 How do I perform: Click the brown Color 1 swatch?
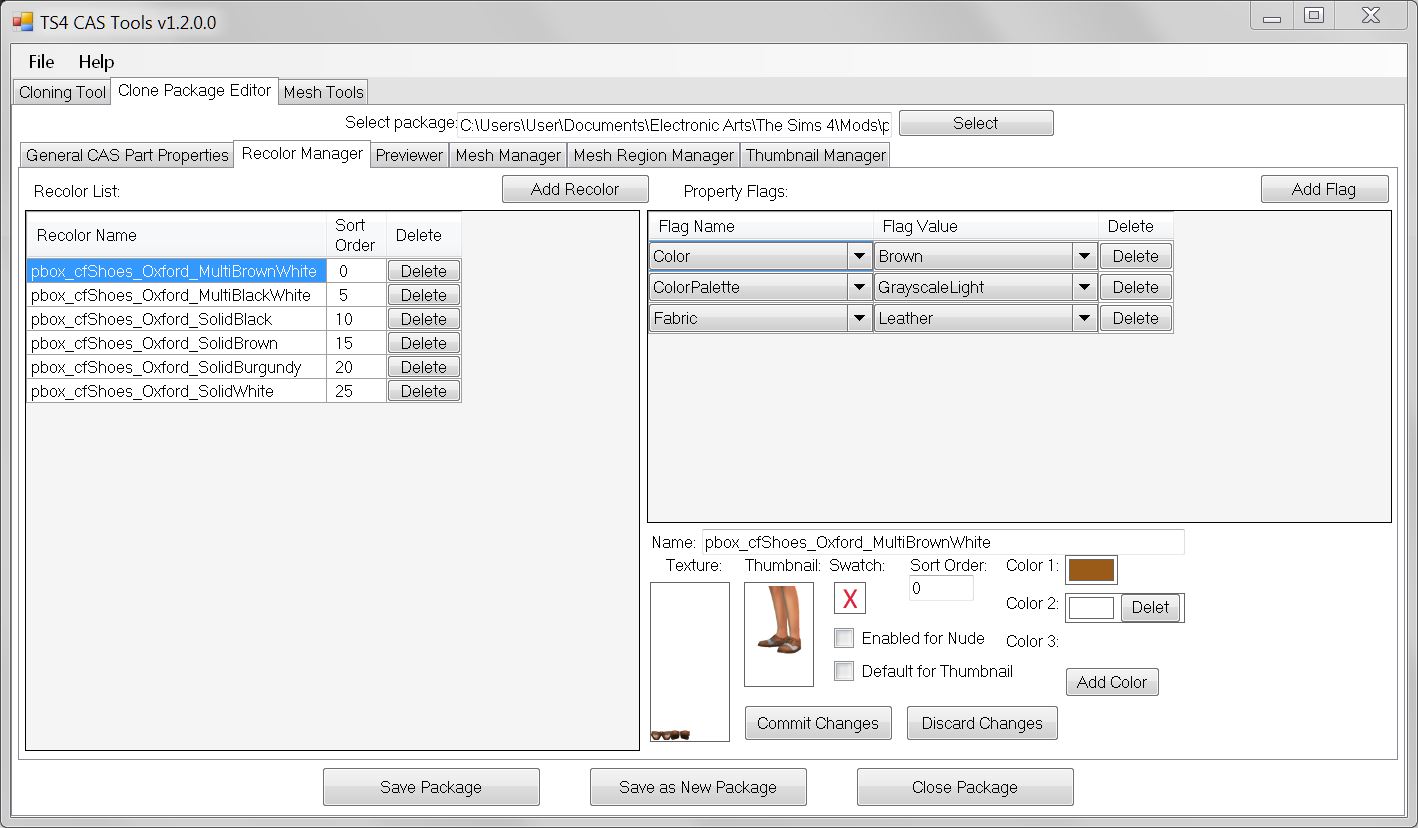[1091, 569]
